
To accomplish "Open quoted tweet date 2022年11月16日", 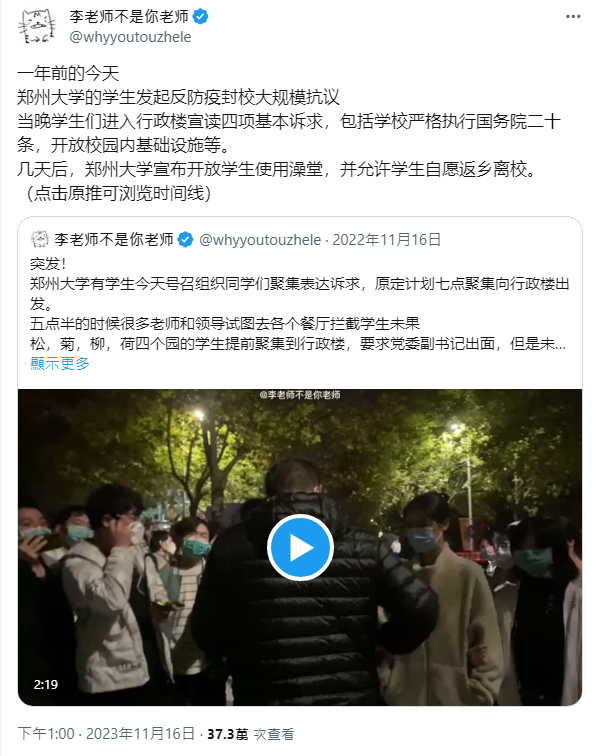I will [x=387, y=240].
